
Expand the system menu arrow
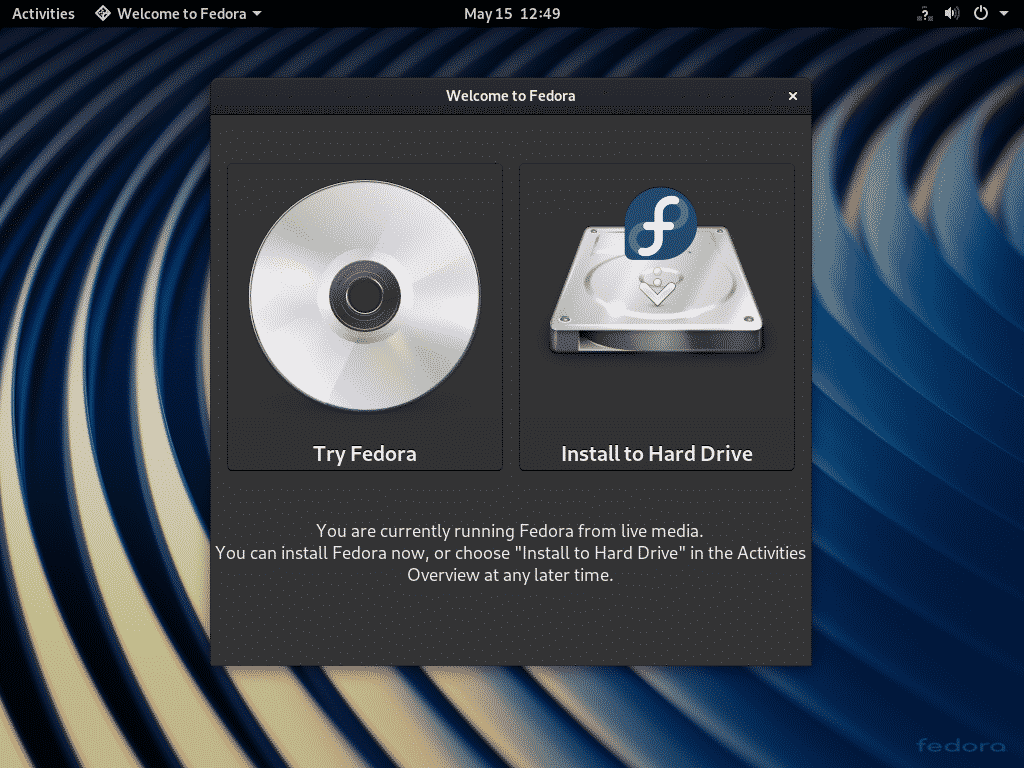(x=1004, y=13)
